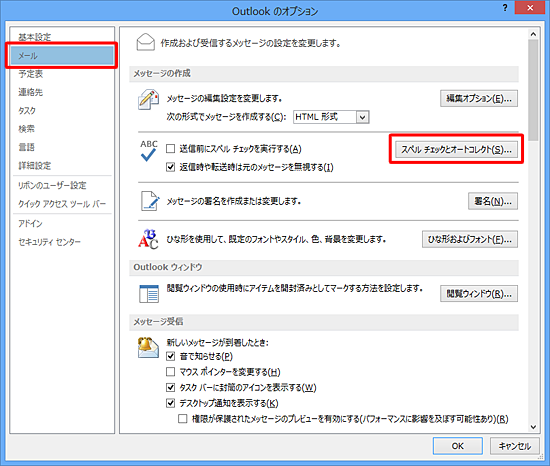Open the 連絡先 options category
This screenshot has height=466, width=550.
62,92
